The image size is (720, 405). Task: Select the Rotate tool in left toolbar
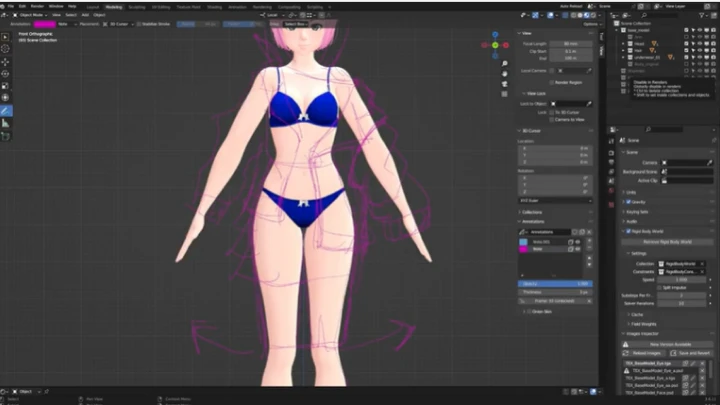[6, 73]
